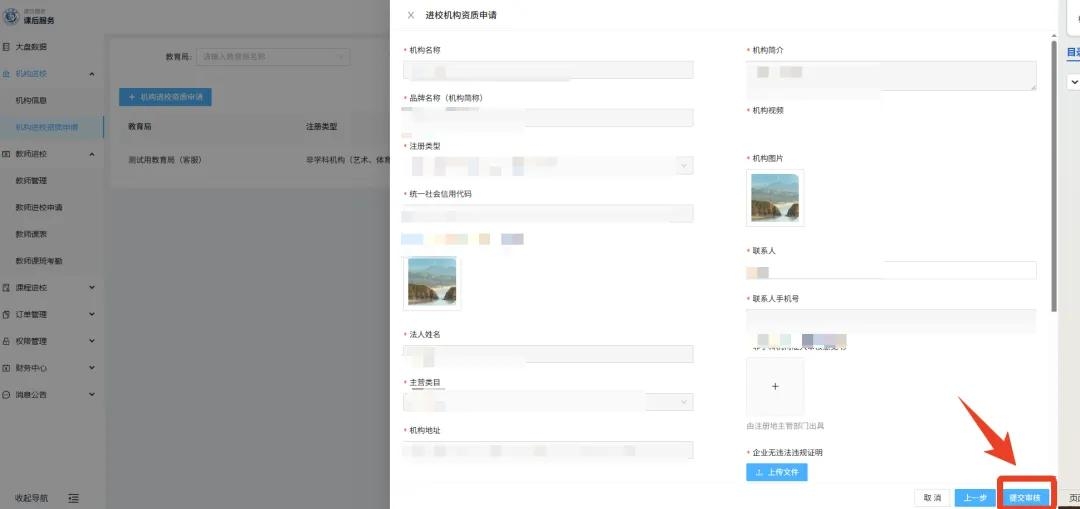Click the plus upload box for certificate image
This screenshot has height=509, width=1080.
[x=774, y=386]
